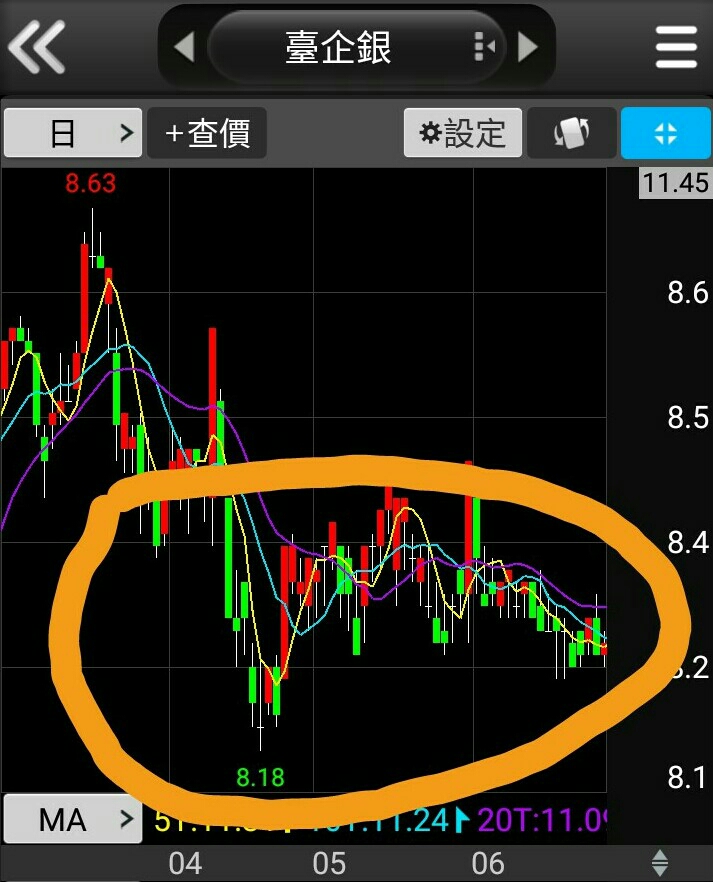Select the 臺企銀 stock name title

[x=338, y=47]
